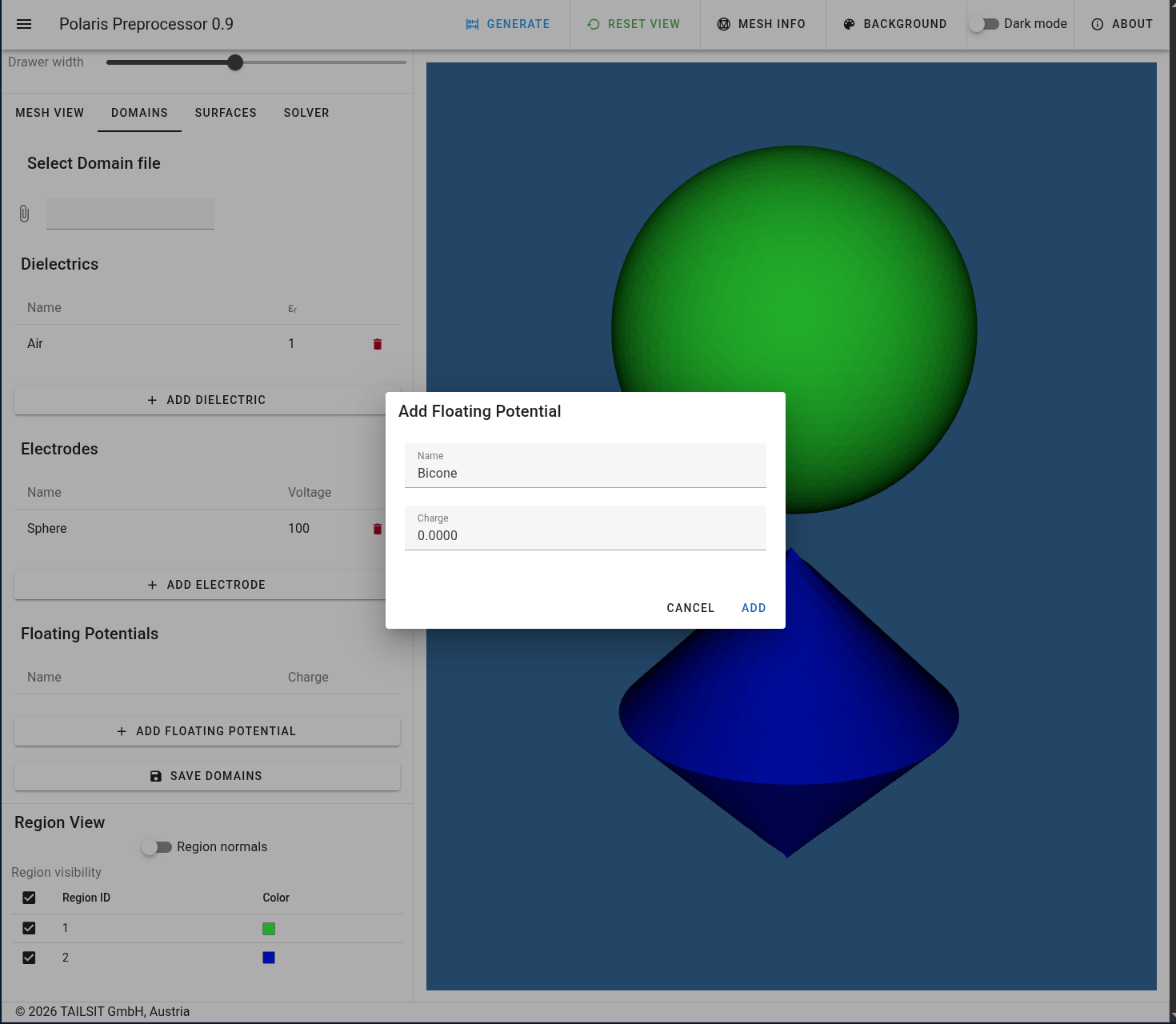Open the Background color palette option
Viewport: 1176px width, 1024px height.
click(x=895, y=24)
